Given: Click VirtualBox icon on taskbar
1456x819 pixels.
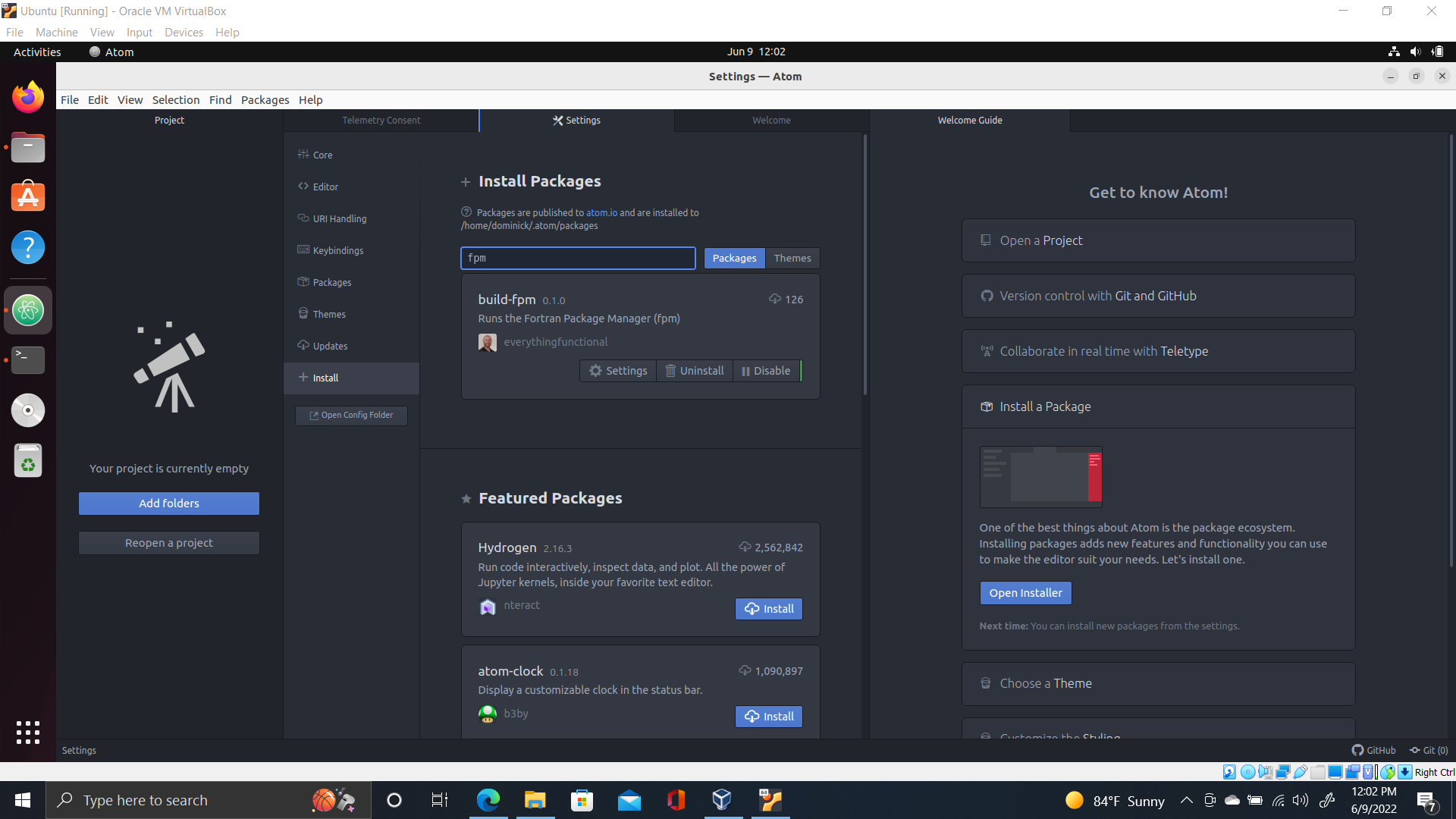Looking at the screenshot, I should (723, 800).
